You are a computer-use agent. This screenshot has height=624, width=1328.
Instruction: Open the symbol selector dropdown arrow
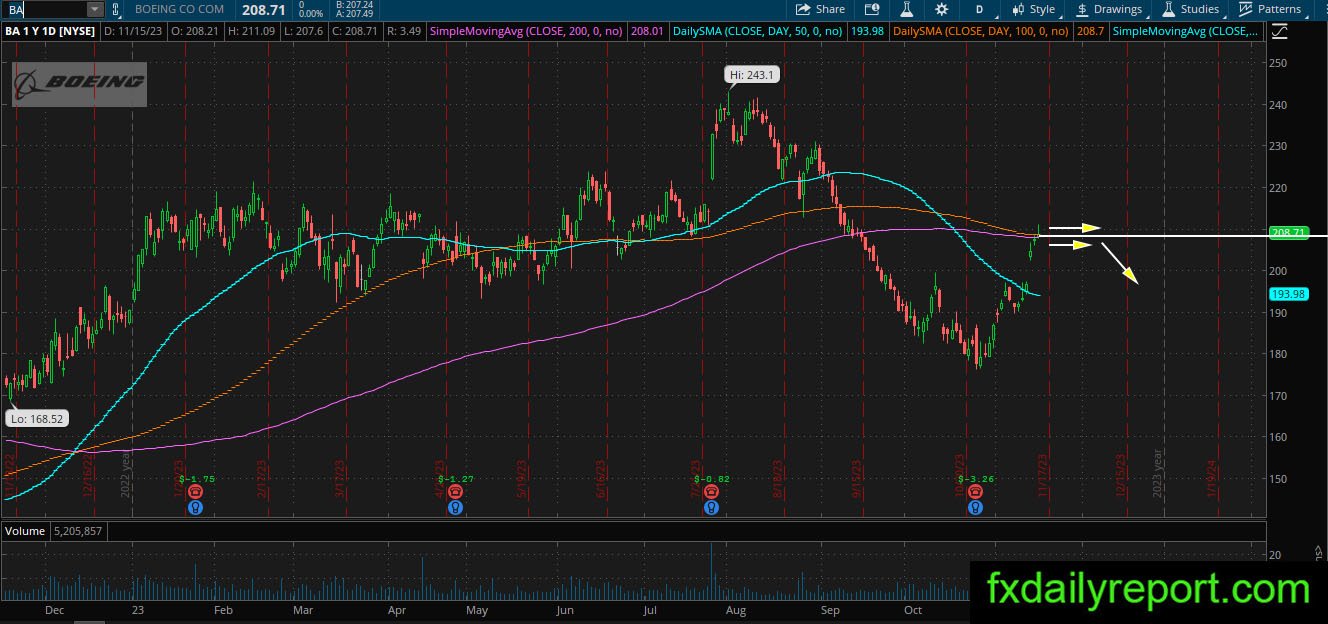click(x=95, y=9)
